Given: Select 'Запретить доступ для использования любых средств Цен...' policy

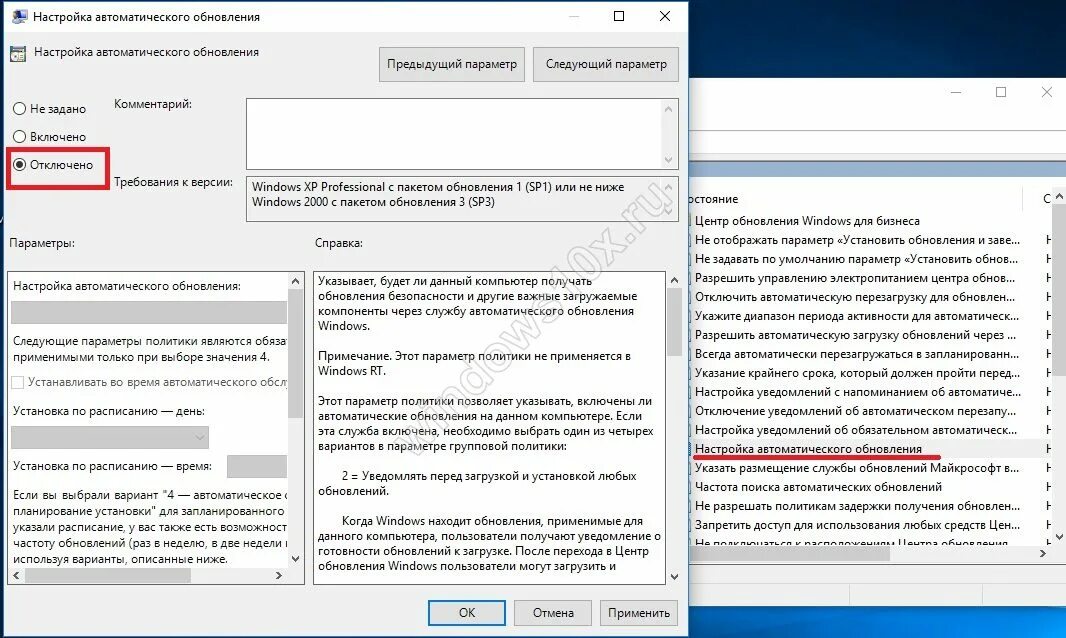Looking at the screenshot, I should point(857,525).
